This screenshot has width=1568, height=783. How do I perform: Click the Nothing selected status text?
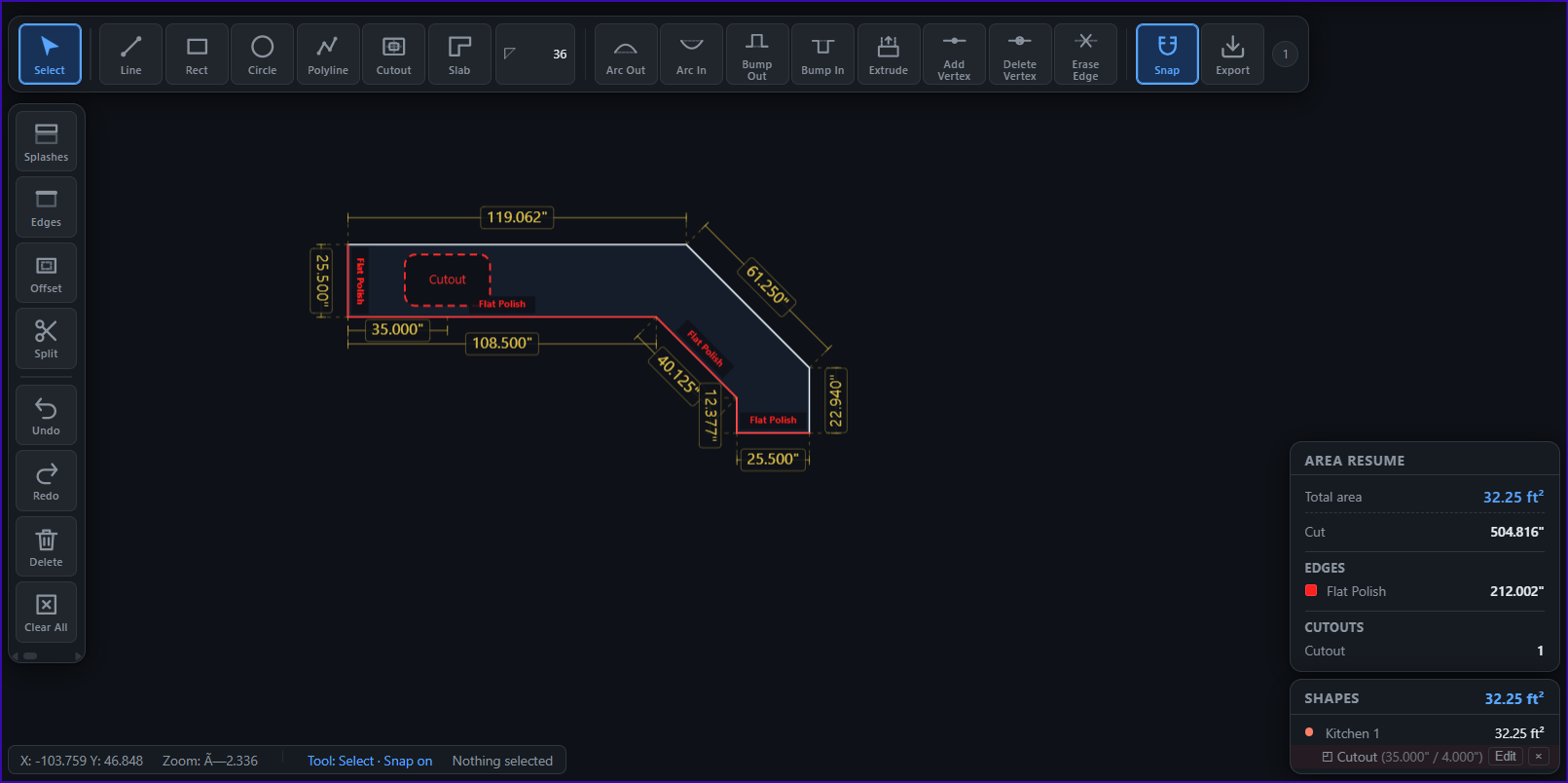pyautogui.click(x=502, y=761)
